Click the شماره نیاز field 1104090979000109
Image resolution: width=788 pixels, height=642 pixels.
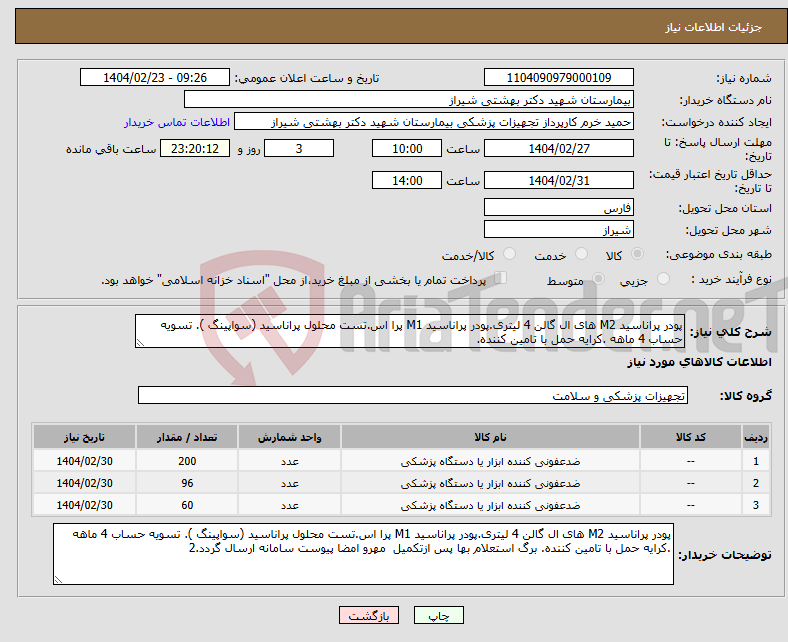[x=558, y=77]
